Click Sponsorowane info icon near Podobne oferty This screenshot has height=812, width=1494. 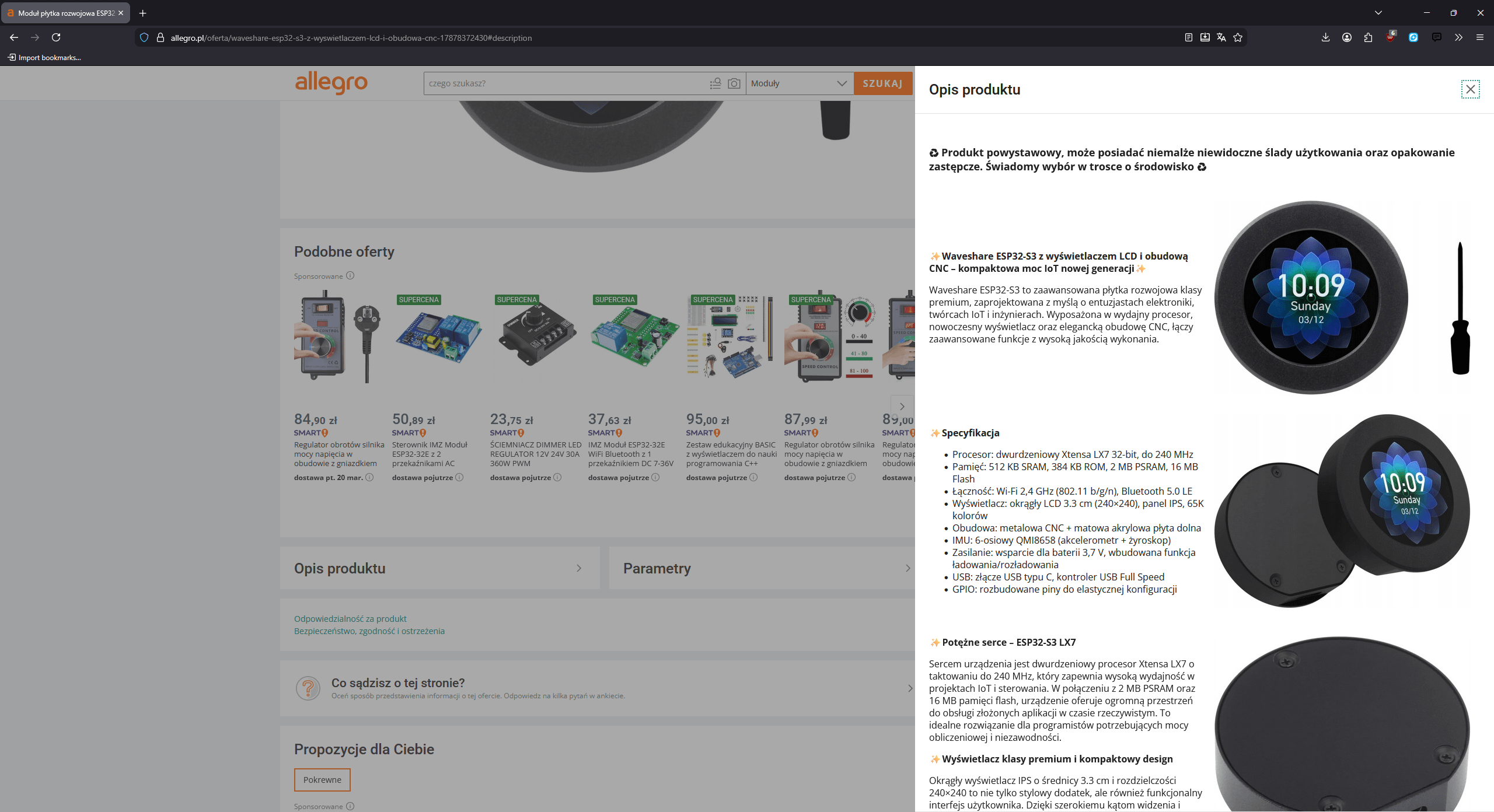point(350,276)
